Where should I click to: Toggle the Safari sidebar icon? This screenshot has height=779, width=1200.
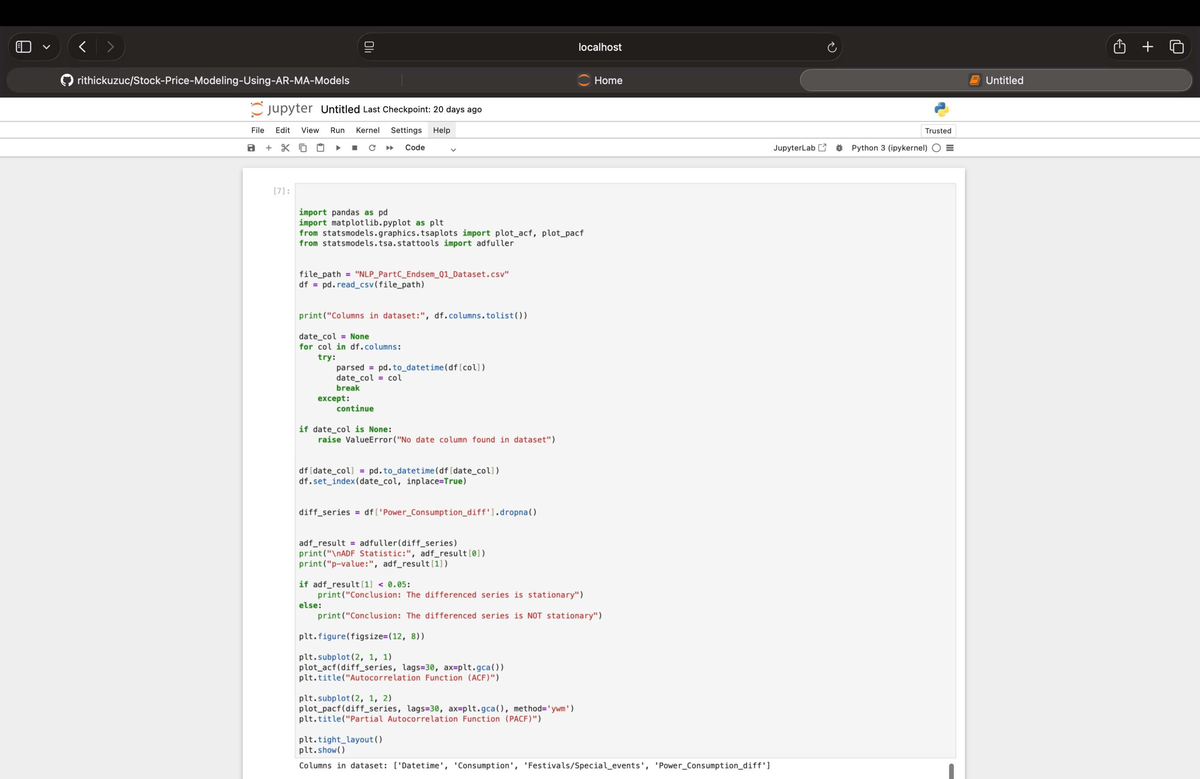pyautogui.click(x=23, y=47)
